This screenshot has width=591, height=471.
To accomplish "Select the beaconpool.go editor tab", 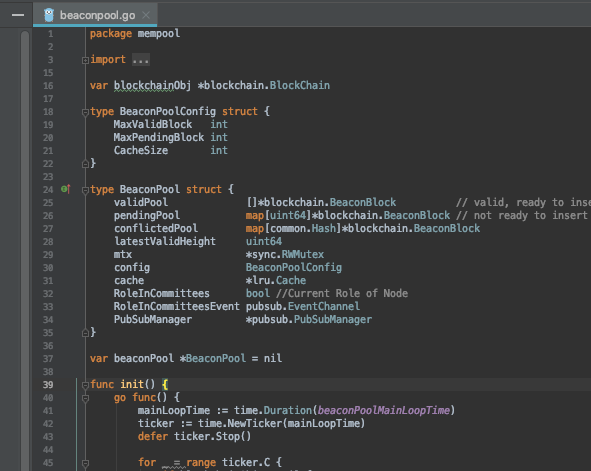I will (95, 15).
